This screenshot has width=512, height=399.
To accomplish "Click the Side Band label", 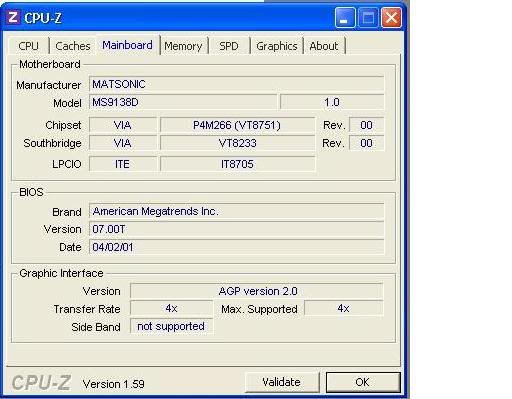I will [96, 327].
